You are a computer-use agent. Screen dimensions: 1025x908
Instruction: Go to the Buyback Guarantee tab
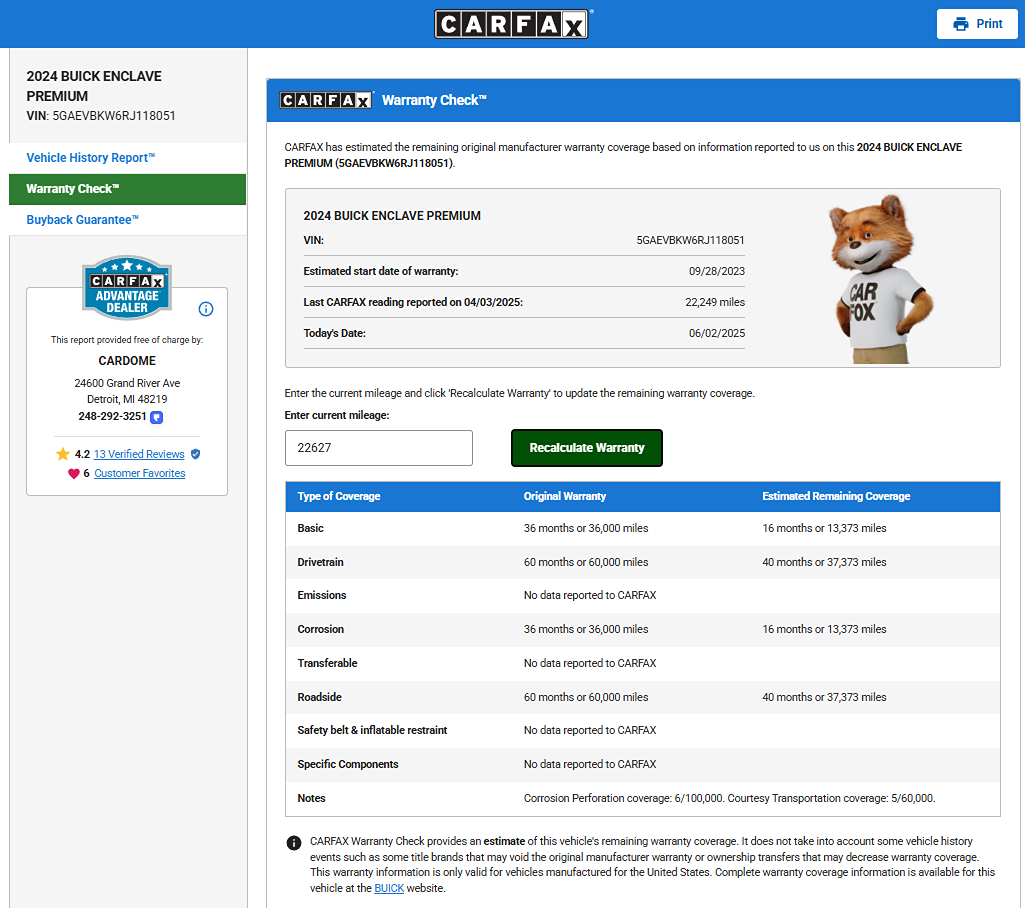coord(83,220)
